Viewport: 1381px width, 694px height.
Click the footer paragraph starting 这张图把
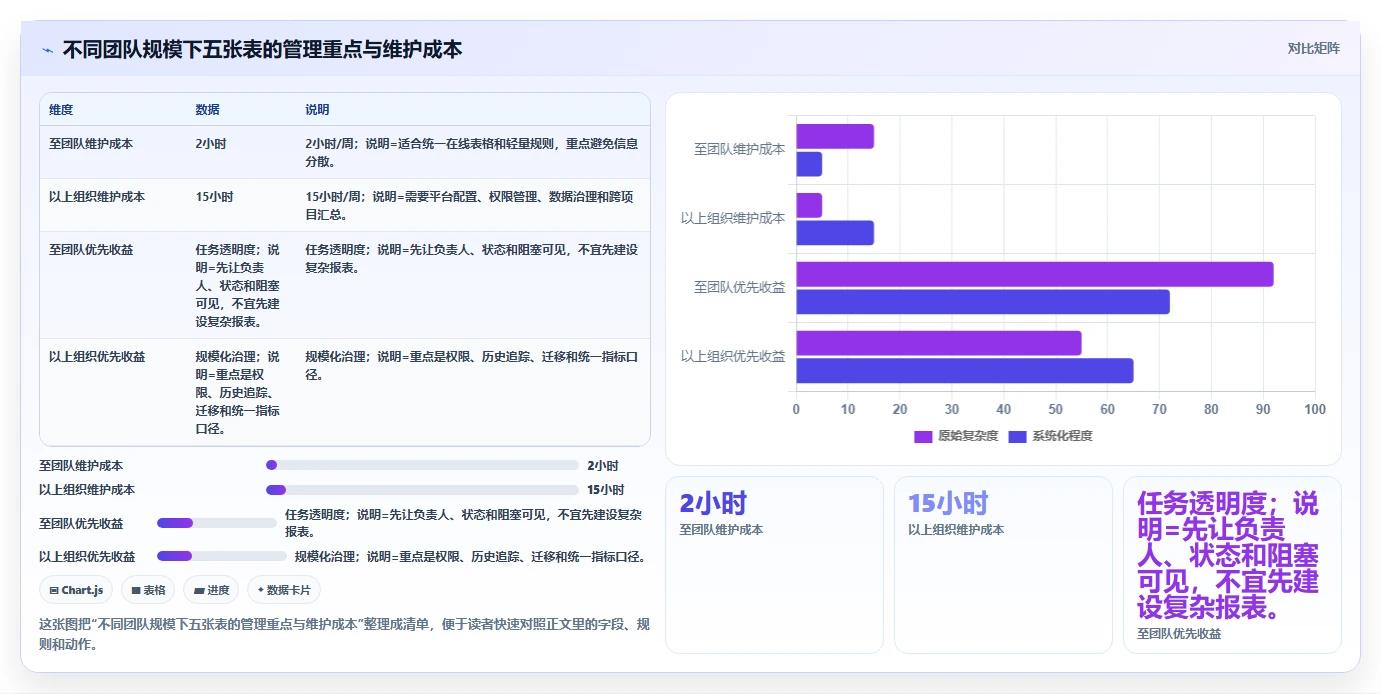(x=344, y=634)
